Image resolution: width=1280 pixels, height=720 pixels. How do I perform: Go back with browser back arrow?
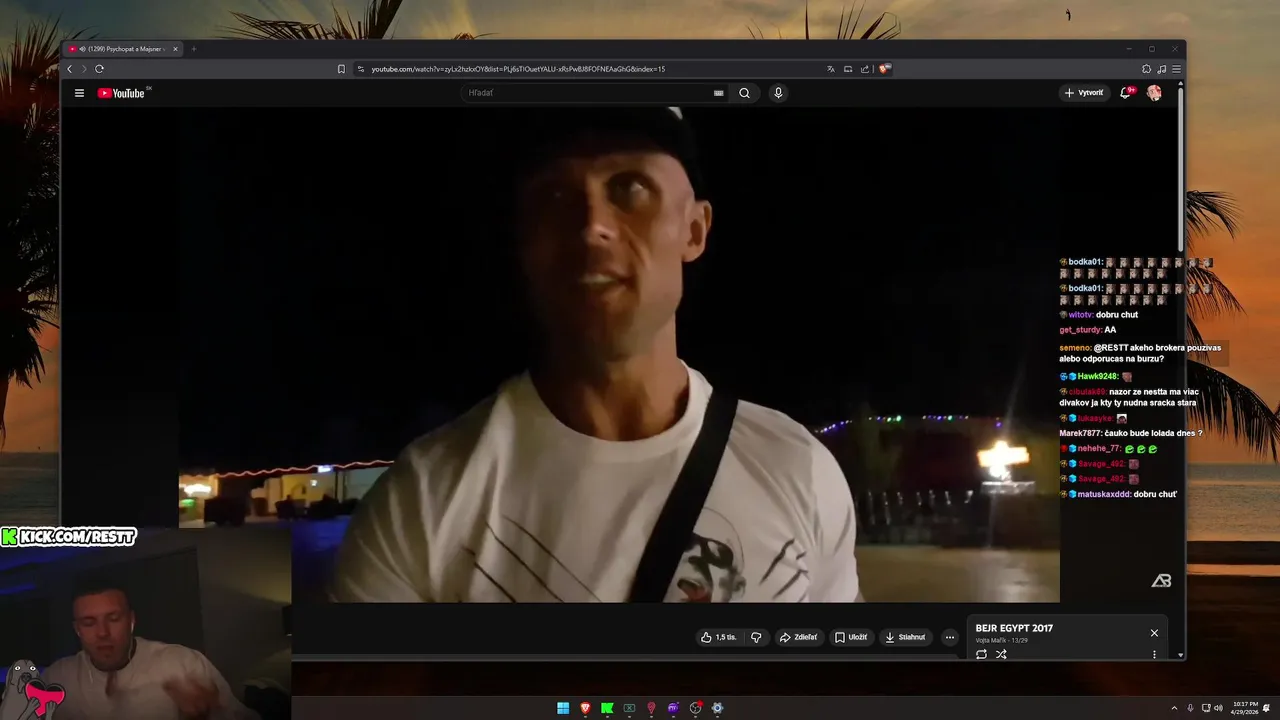pos(70,69)
